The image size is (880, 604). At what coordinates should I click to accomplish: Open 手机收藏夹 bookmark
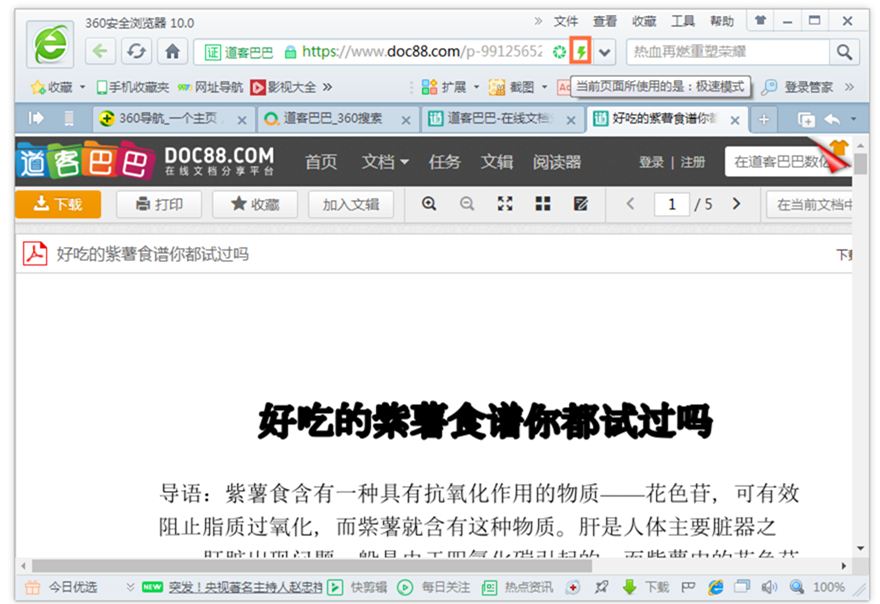click(133, 87)
